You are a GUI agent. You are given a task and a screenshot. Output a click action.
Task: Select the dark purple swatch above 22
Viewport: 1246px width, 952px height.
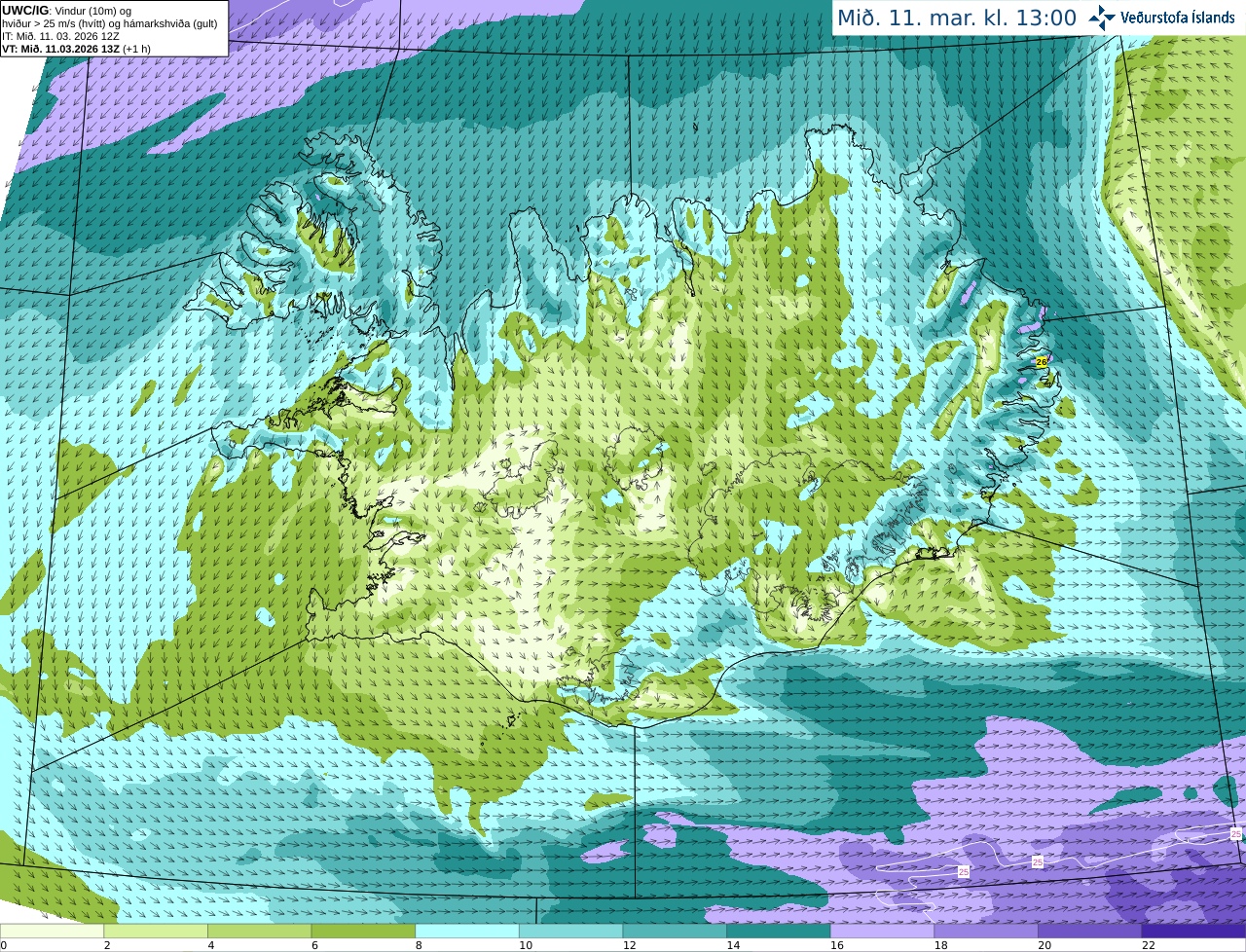tap(1193, 931)
